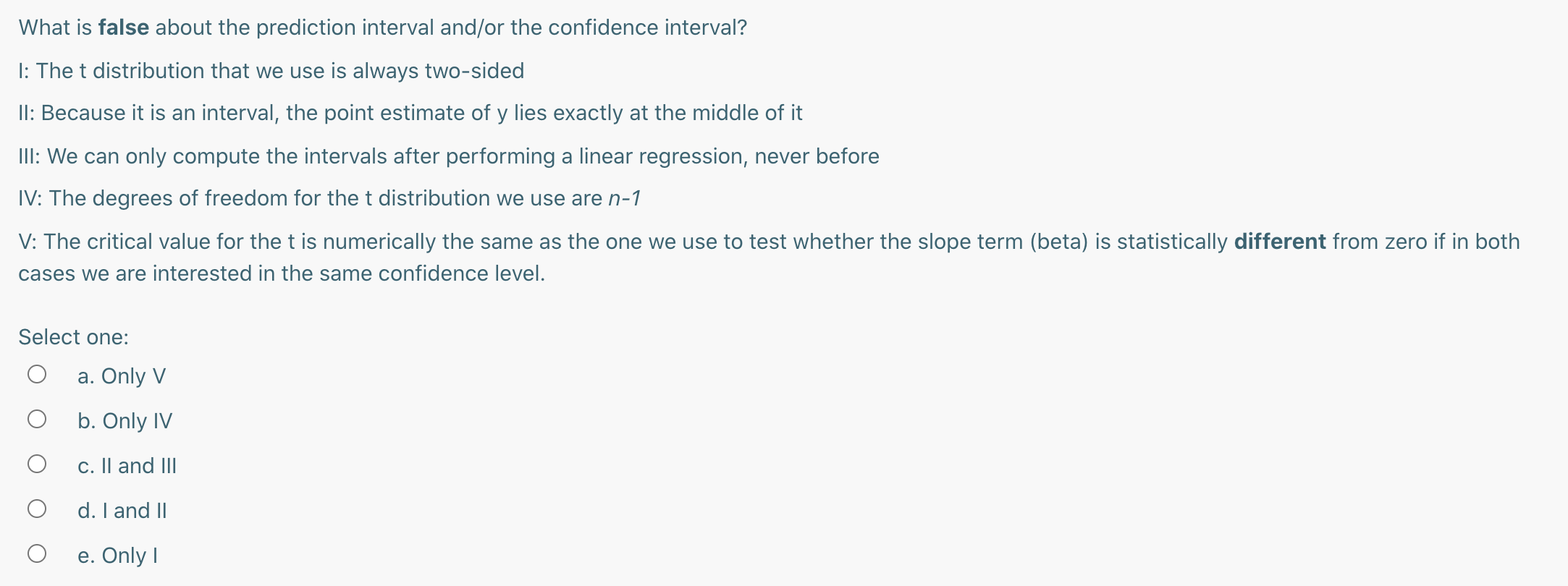
Task: Select radio button for option a
Action: coord(37,375)
